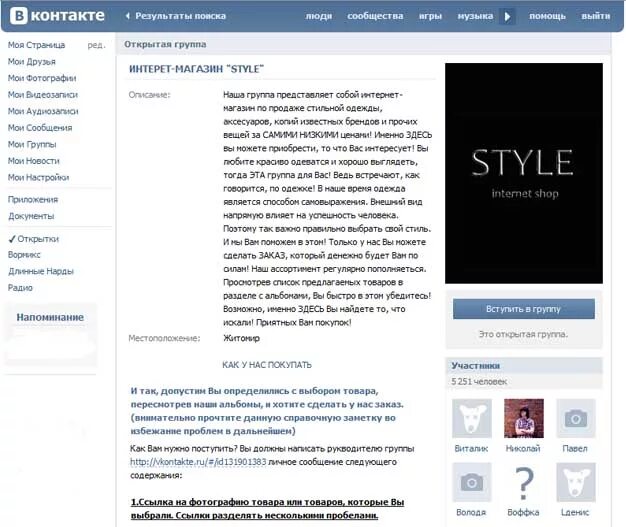
Task: Open Длинные Нарды app link
Action: [41, 271]
